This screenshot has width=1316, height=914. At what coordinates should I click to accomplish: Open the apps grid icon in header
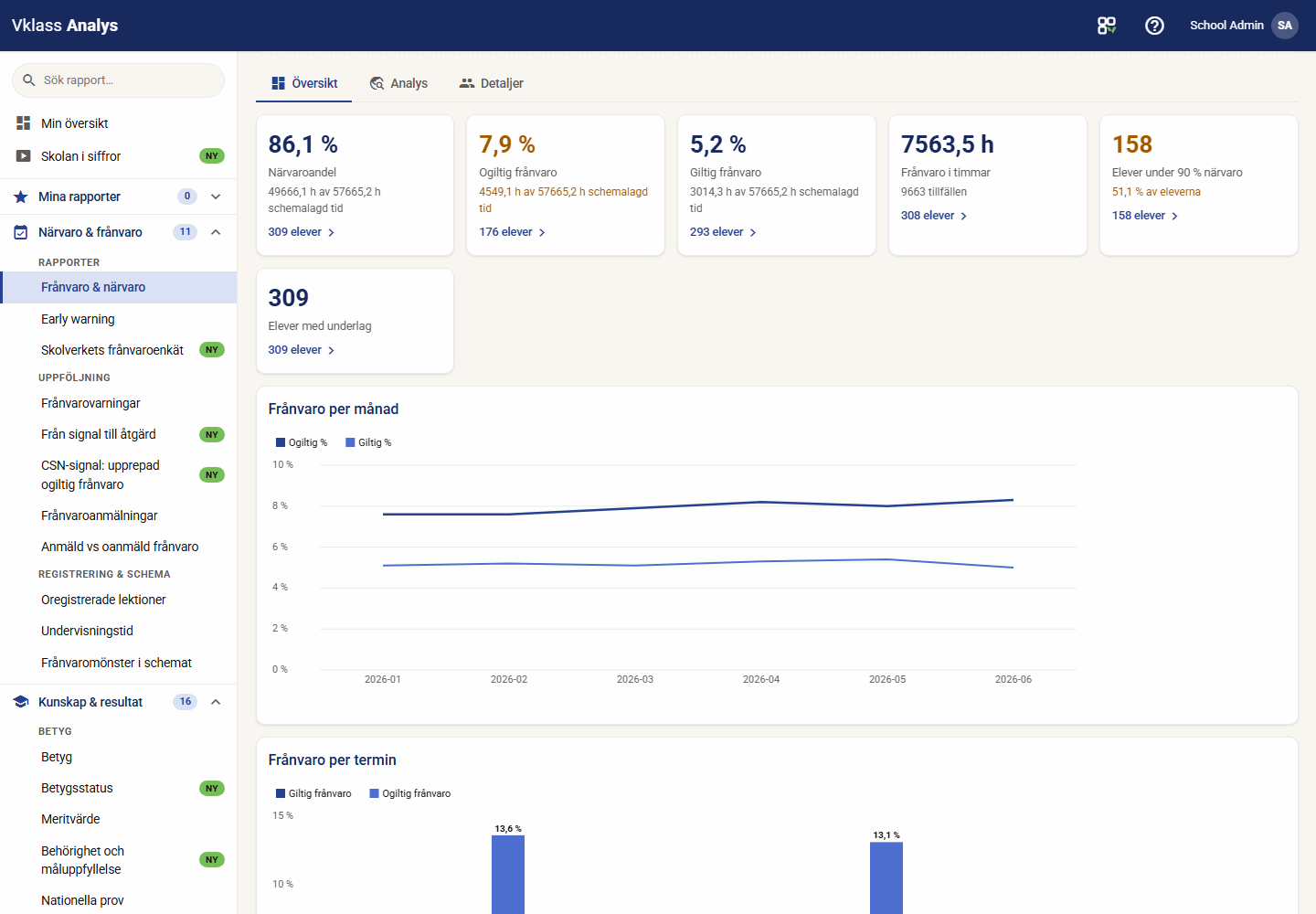(1107, 26)
